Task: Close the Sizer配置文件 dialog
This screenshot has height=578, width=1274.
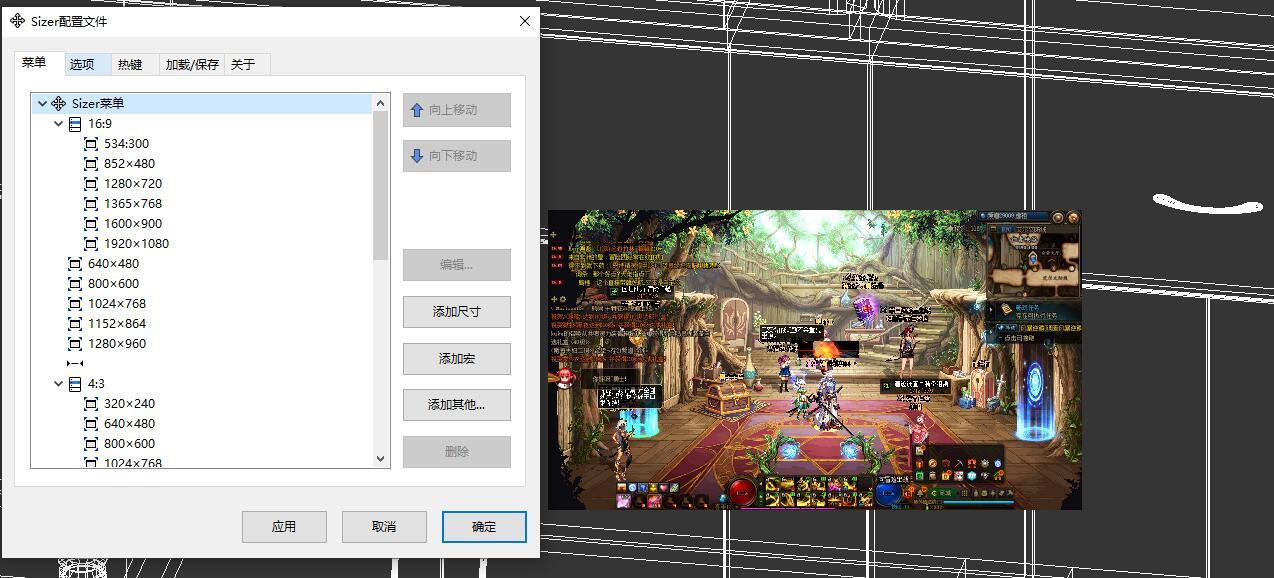Action: [x=525, y=21]
